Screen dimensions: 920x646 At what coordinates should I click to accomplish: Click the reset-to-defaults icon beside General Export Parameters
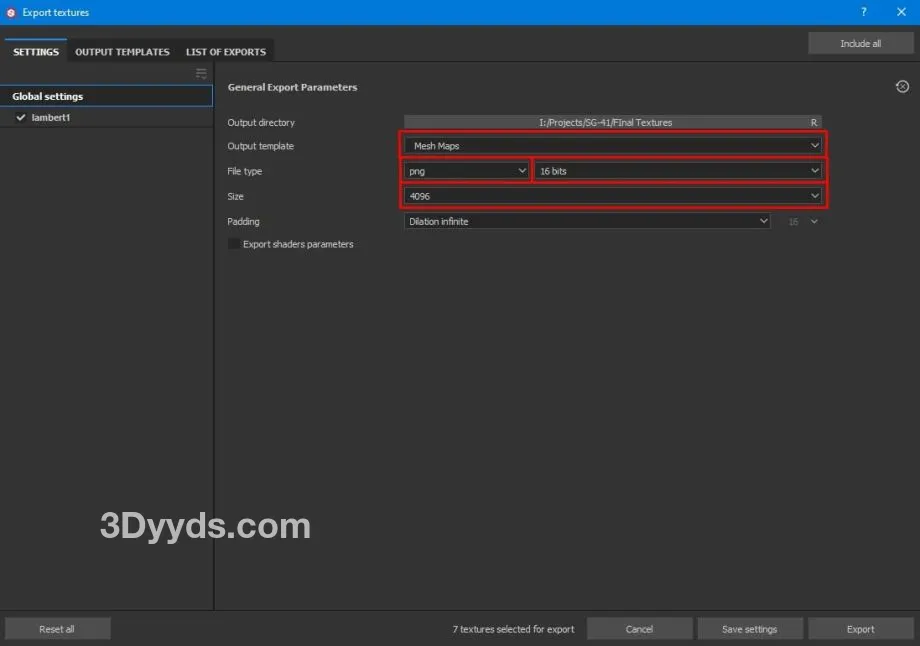(902, 87)
